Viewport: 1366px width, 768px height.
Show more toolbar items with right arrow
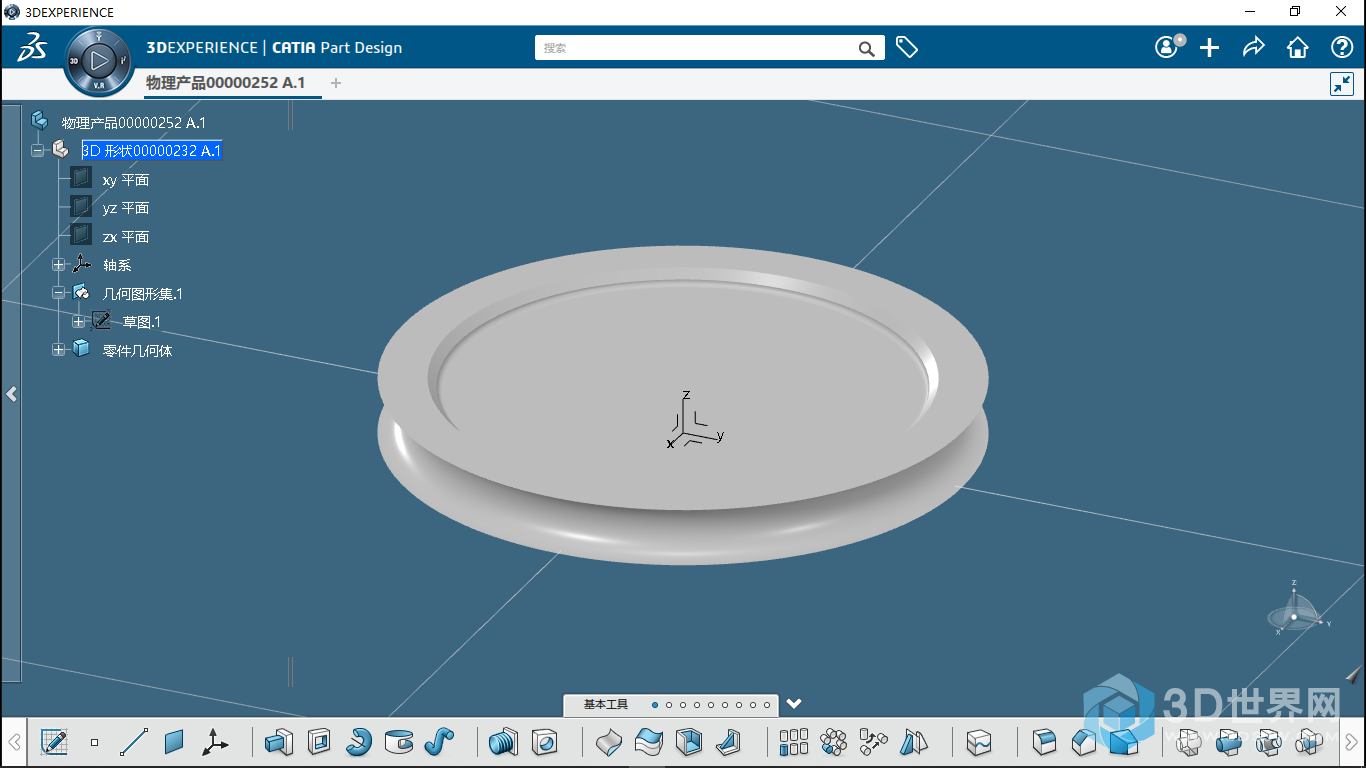[x=1350, y=742]
